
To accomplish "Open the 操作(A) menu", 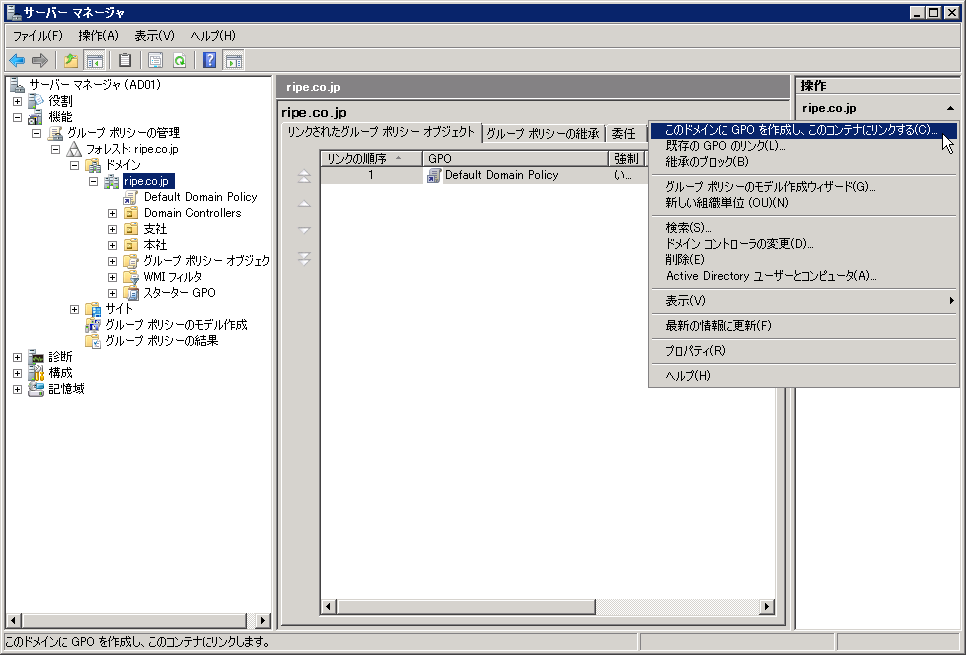I will (99, 36).
